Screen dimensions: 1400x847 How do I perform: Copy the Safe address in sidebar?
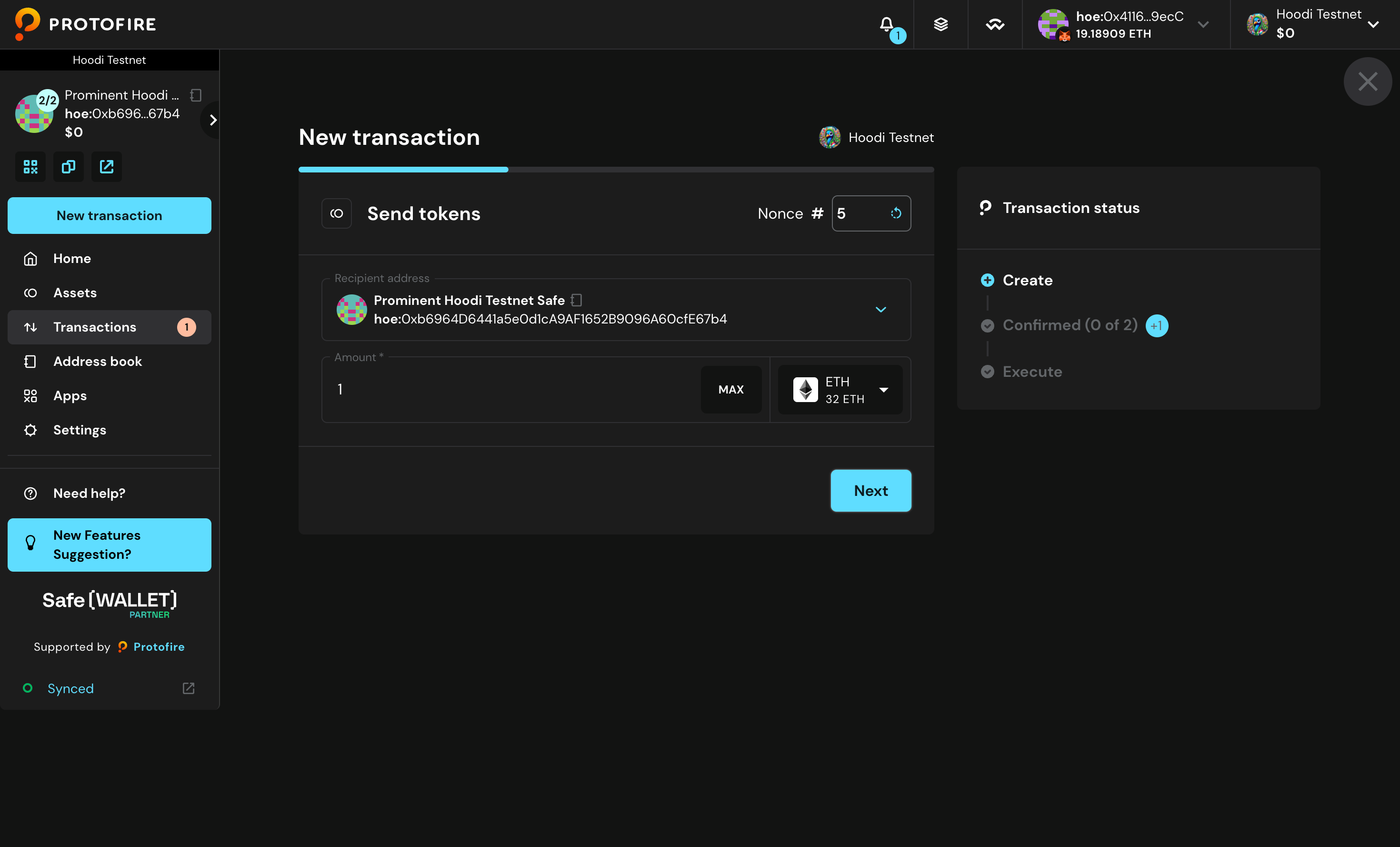point(68,167)
